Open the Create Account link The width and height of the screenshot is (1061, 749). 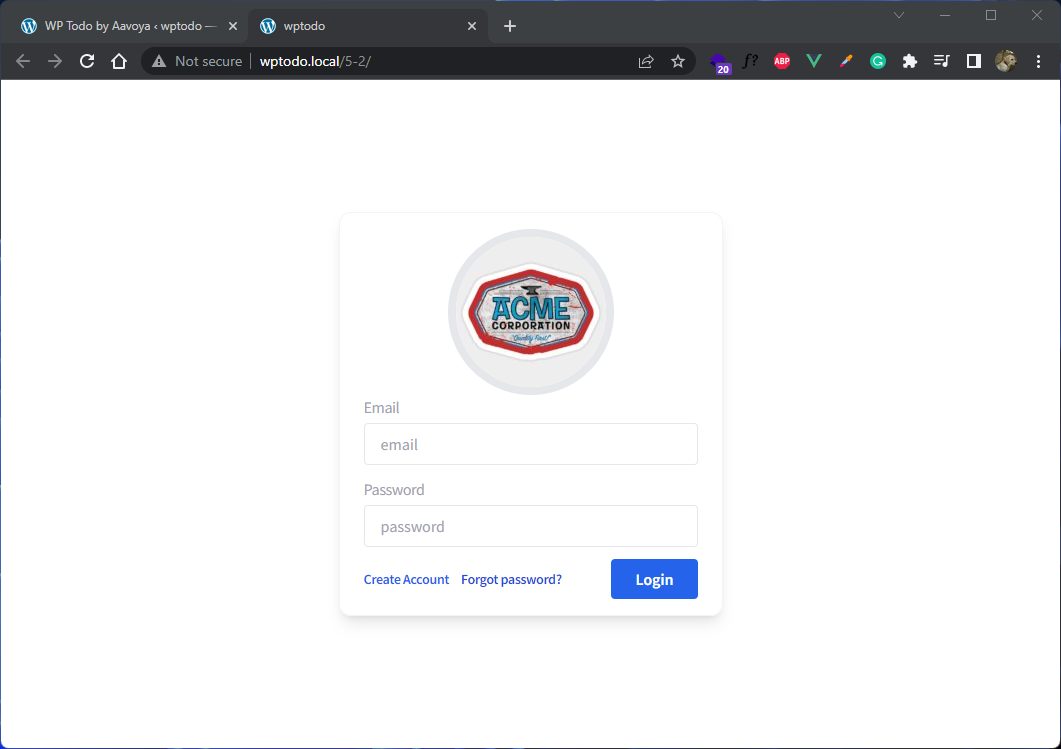tap(406, 579)
